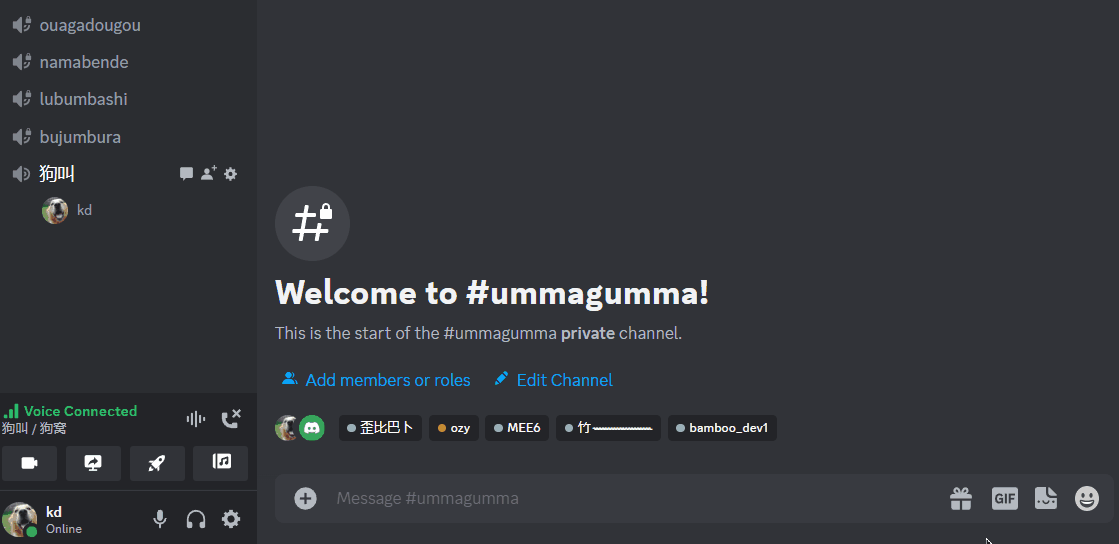The height and width of the screenshot is (544, 1119).
Task: Deafen using the headphones icon
Action: point(196,519)
